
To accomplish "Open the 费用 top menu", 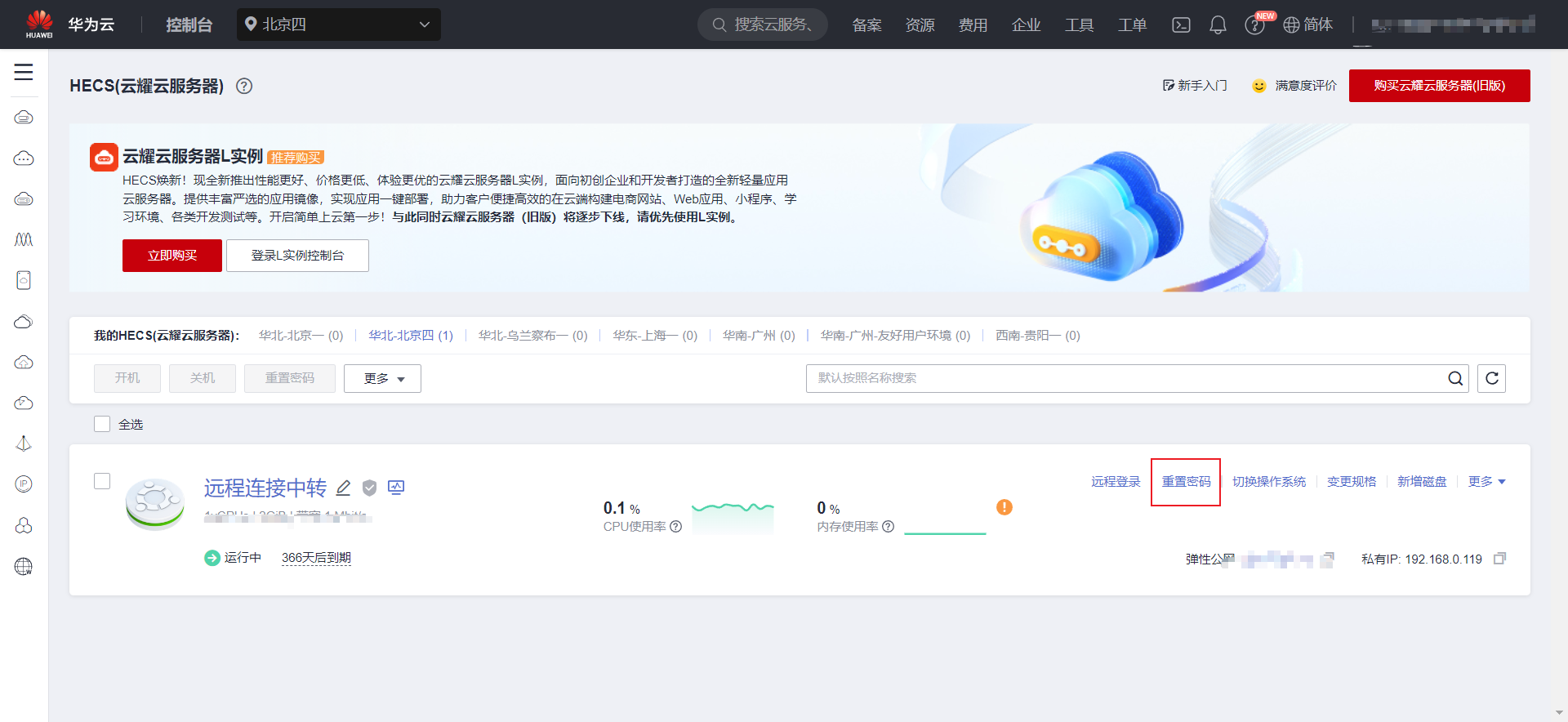I will (973, 25).
